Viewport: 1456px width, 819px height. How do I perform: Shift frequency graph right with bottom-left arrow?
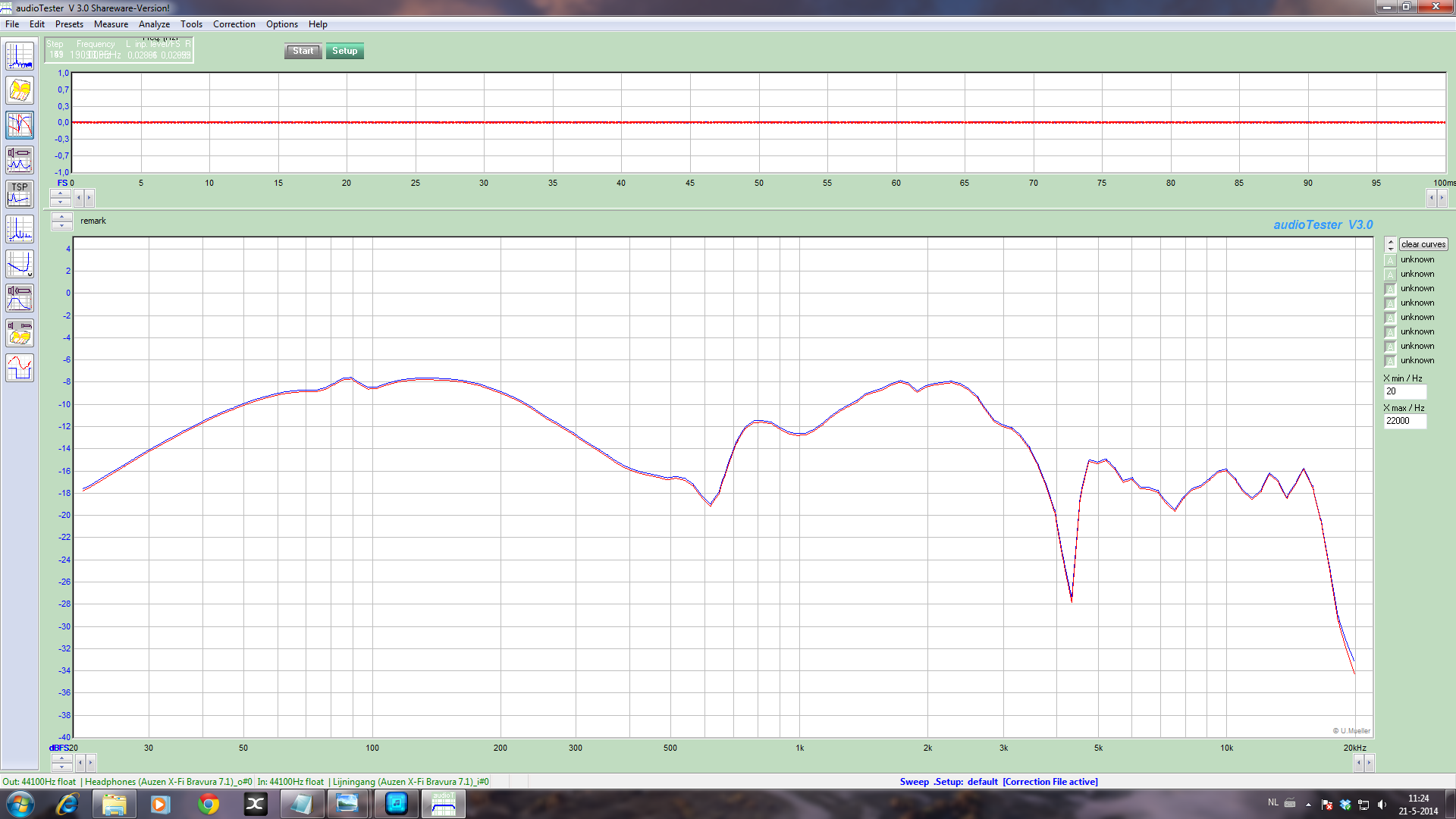(x=91, y=763)
